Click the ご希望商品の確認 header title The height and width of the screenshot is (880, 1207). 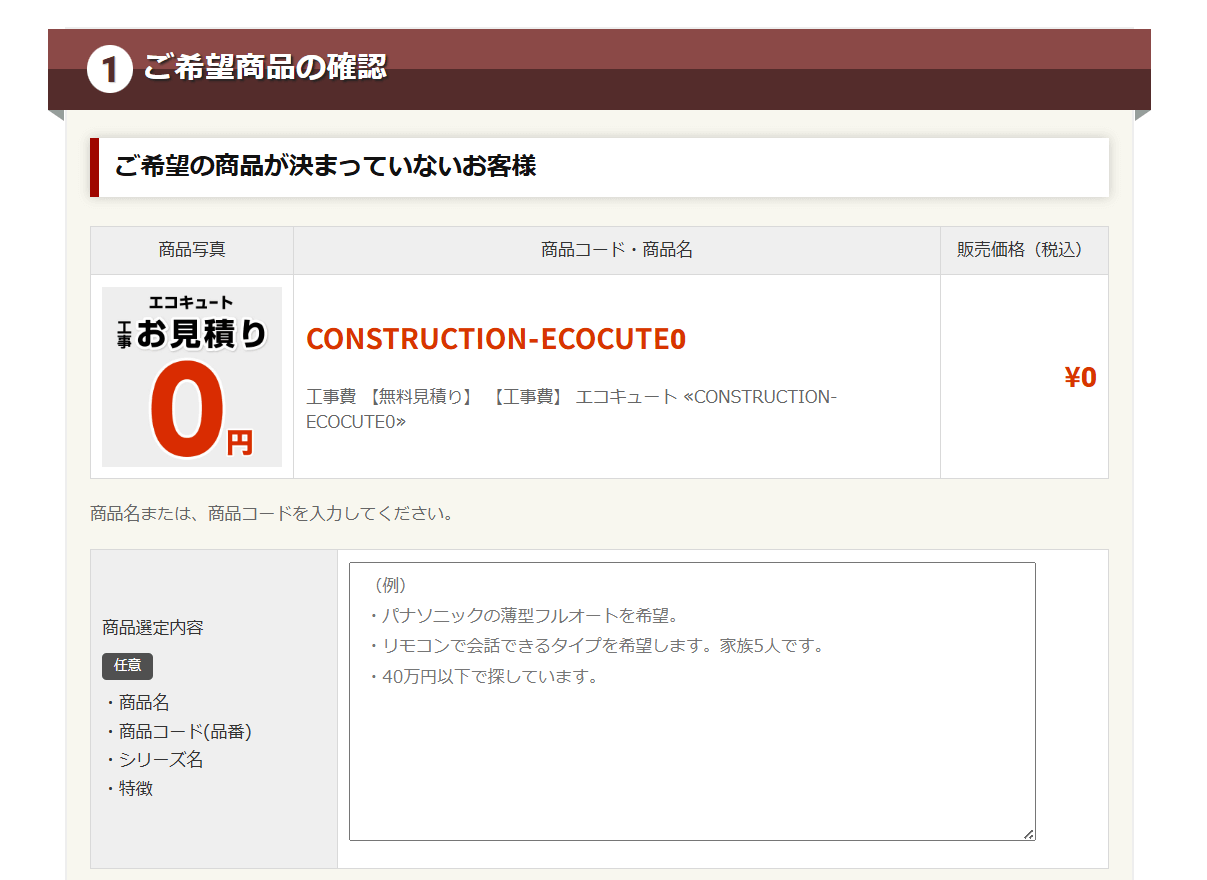pyautogui.click(x=265, y=67)
